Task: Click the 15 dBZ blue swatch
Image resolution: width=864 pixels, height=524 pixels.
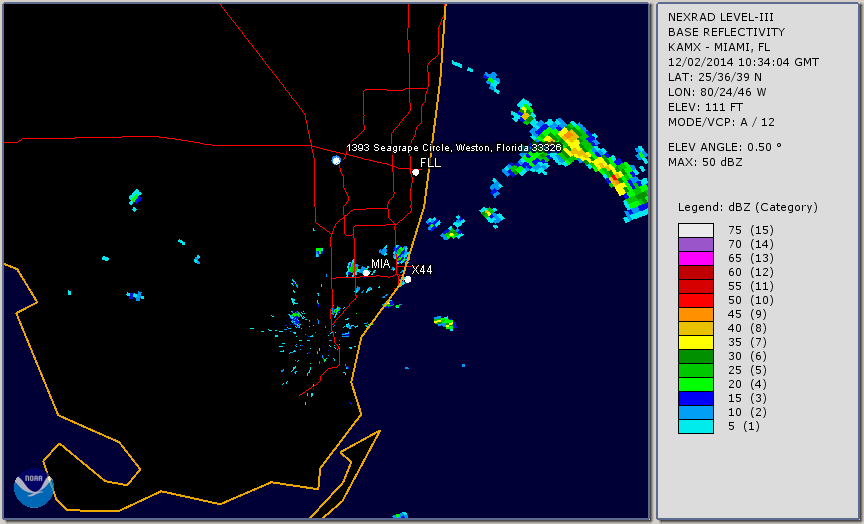Action: pos(696,398)
